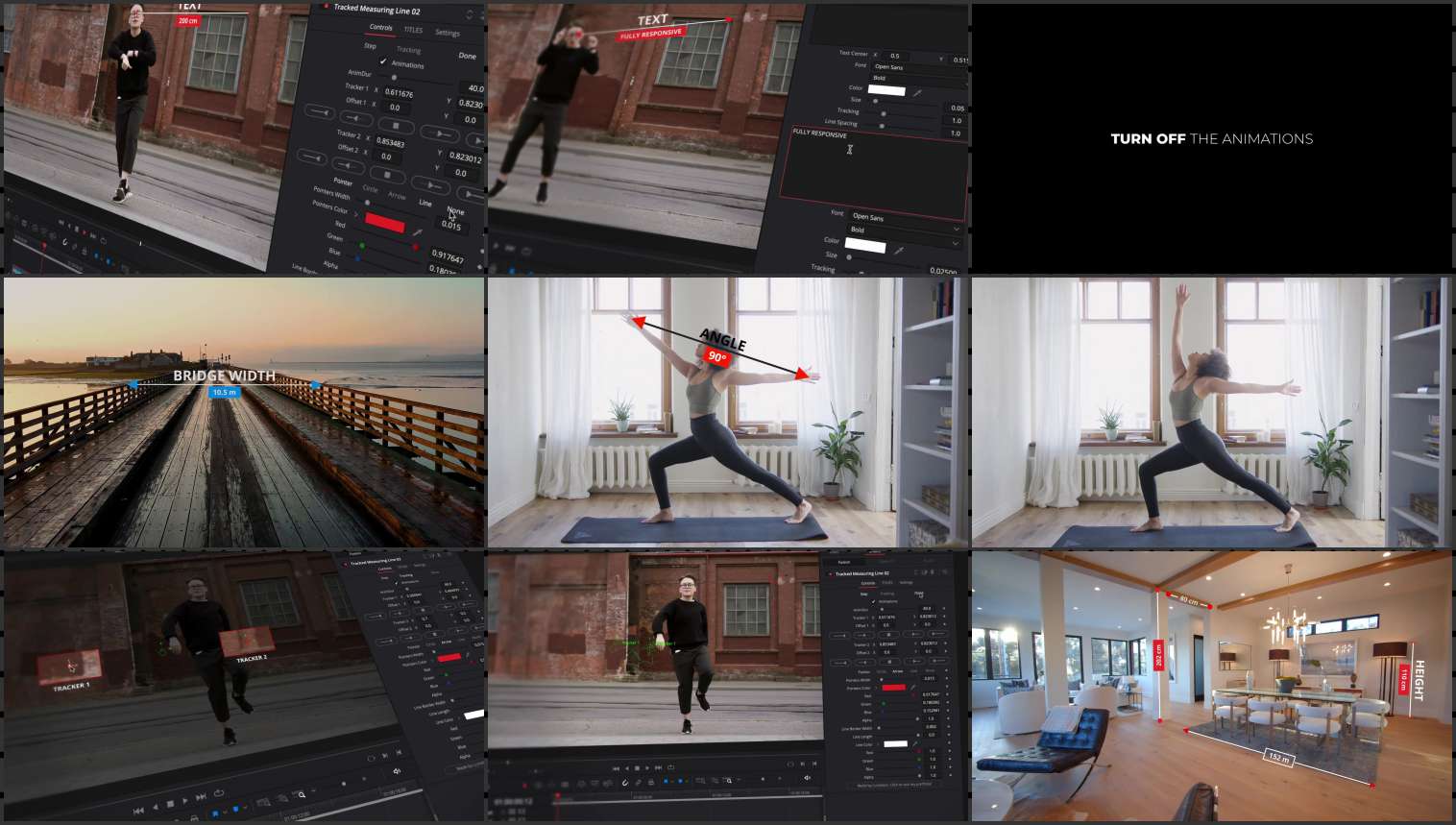
Task: Toggle the loop button in bottom-middle frame transport
Action: (669, 767)
